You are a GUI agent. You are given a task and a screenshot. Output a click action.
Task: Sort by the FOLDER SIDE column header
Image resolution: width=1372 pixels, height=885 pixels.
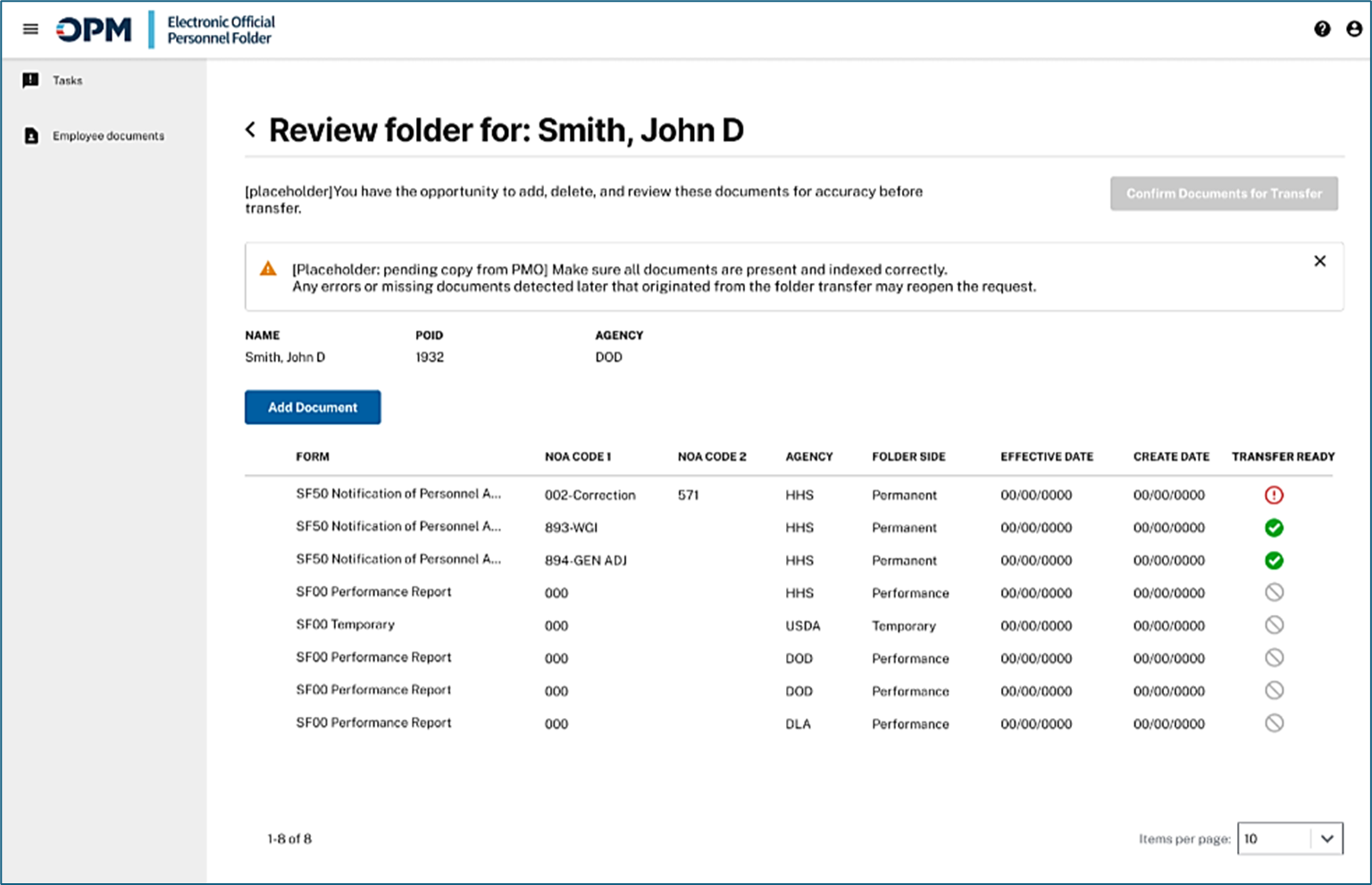pos(908,456)
